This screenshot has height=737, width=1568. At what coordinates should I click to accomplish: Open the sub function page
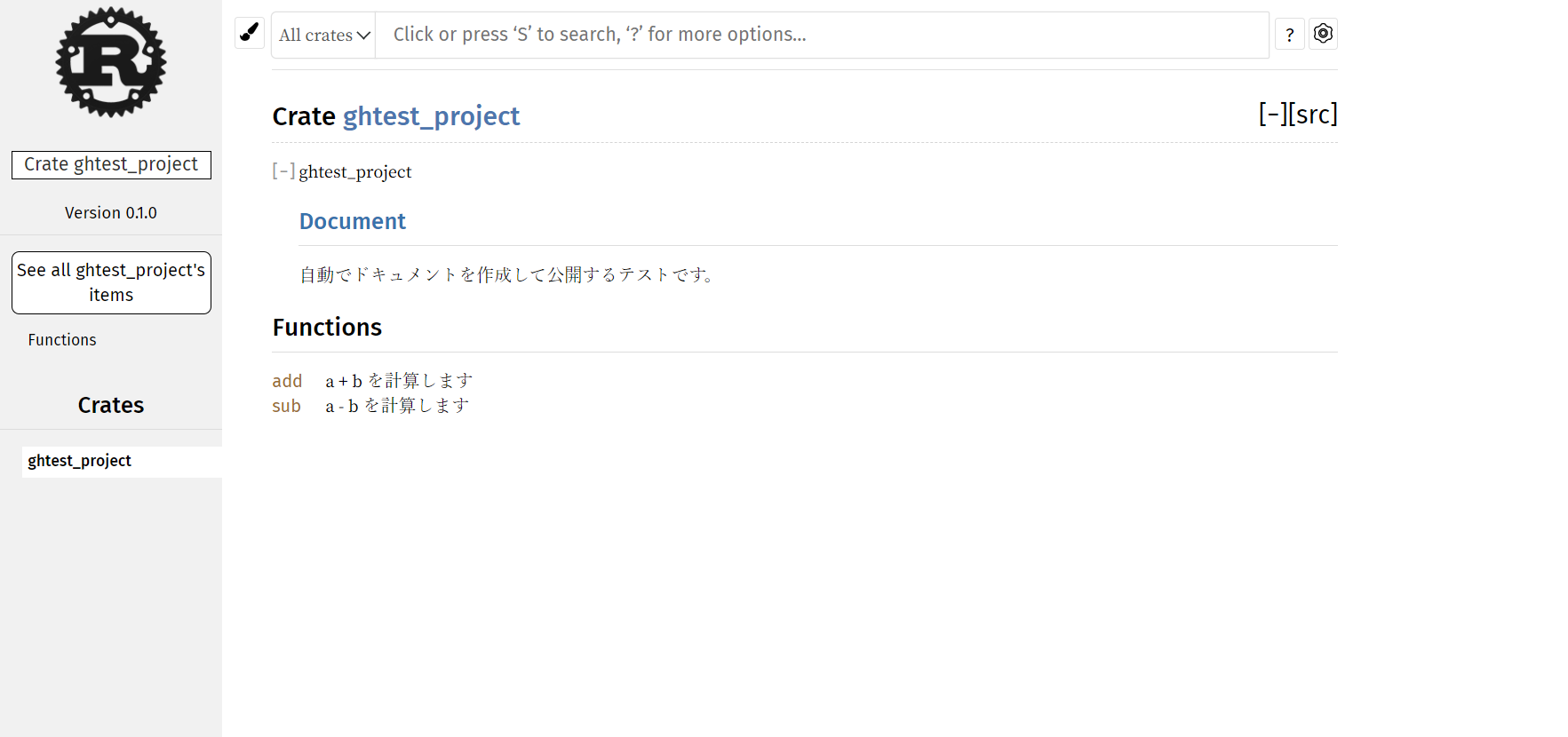286,406
